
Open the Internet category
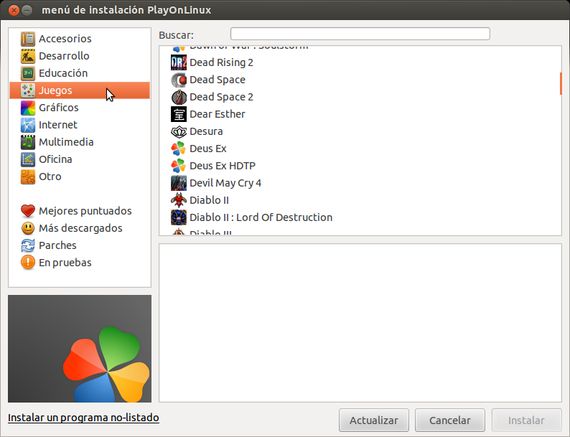pos(80,125)
